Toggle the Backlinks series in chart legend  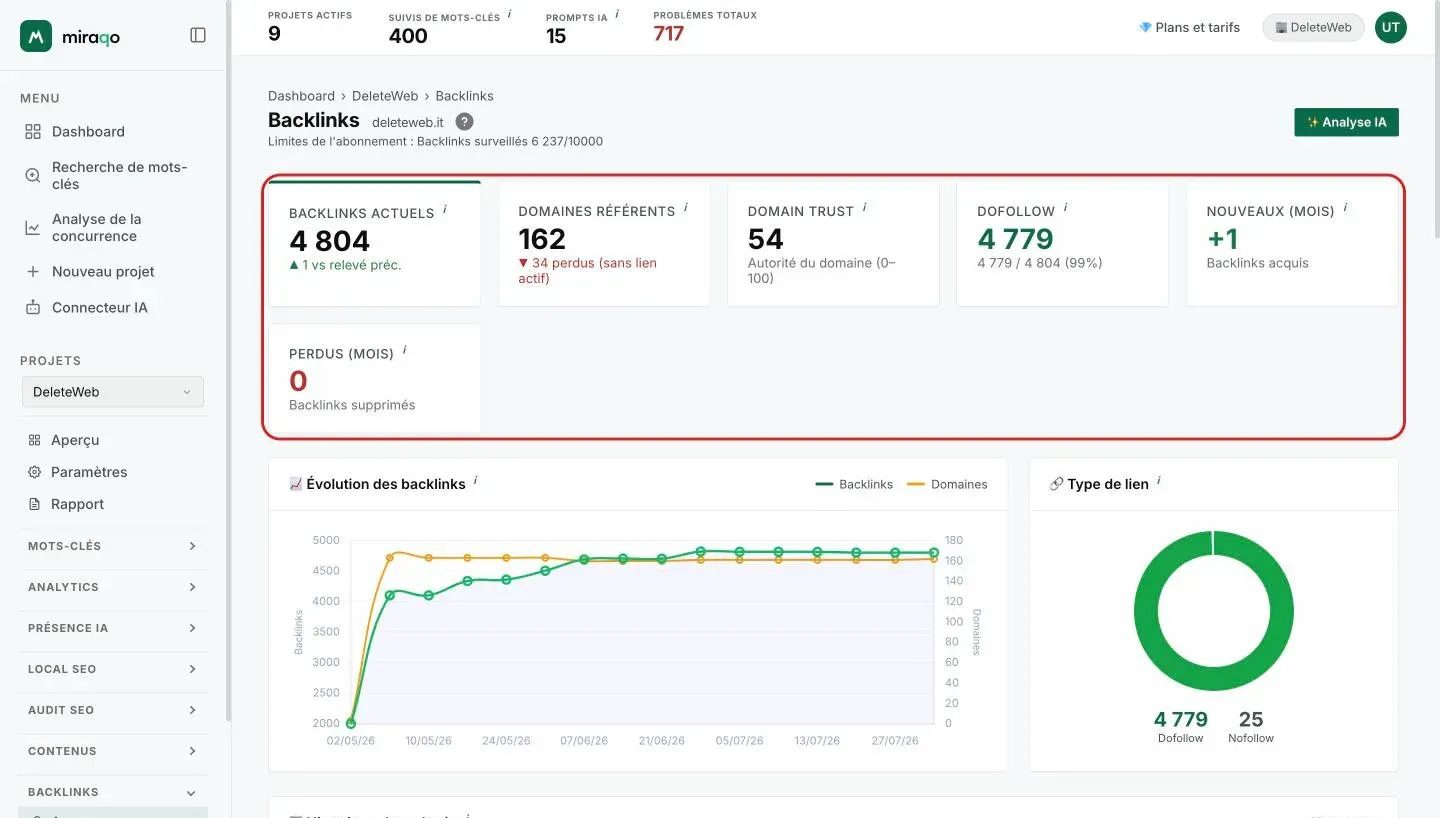[854, 484]
